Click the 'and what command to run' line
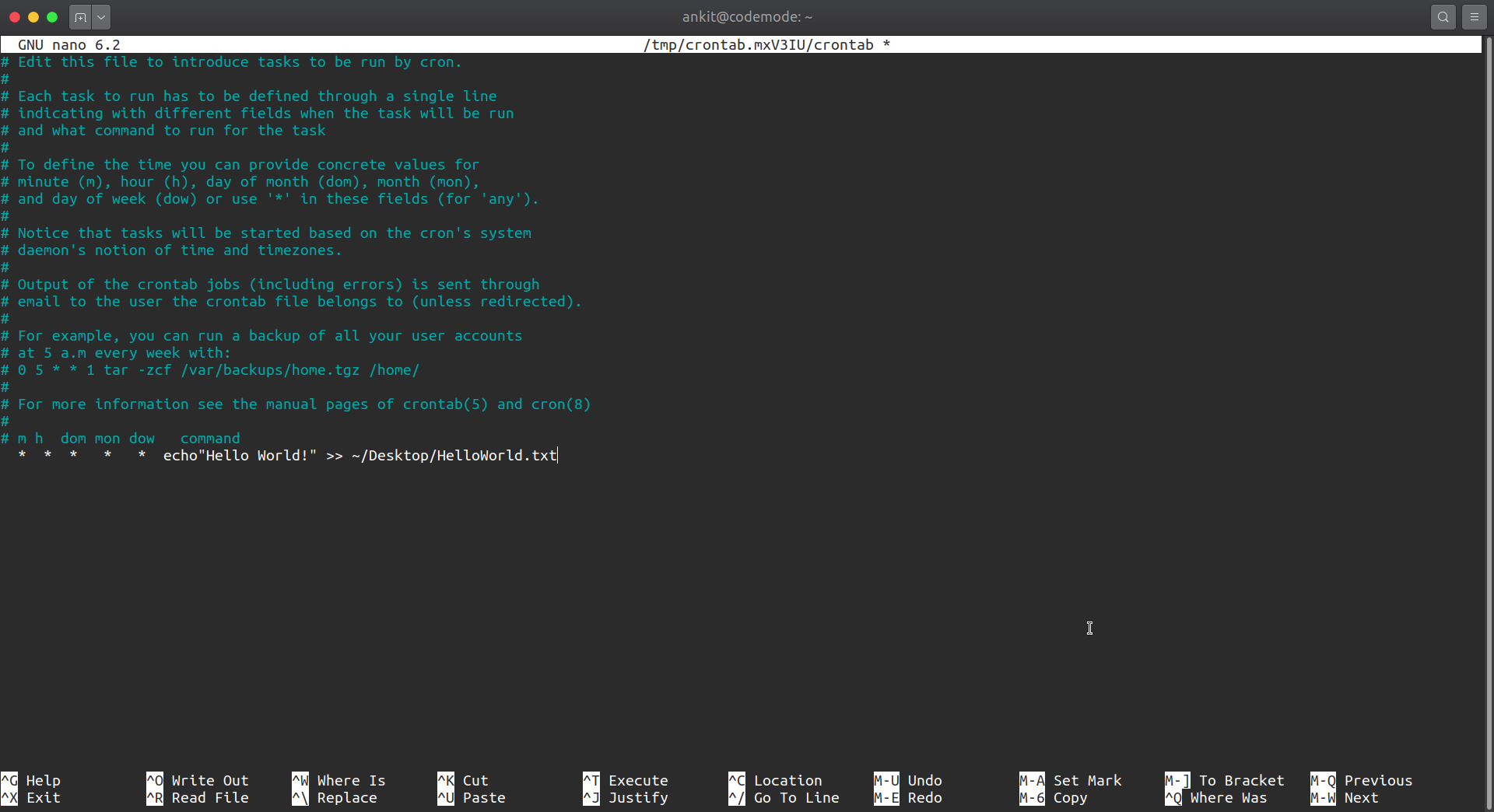The width and height of the screenshot is (1494, 812). [x=163, y=131]
